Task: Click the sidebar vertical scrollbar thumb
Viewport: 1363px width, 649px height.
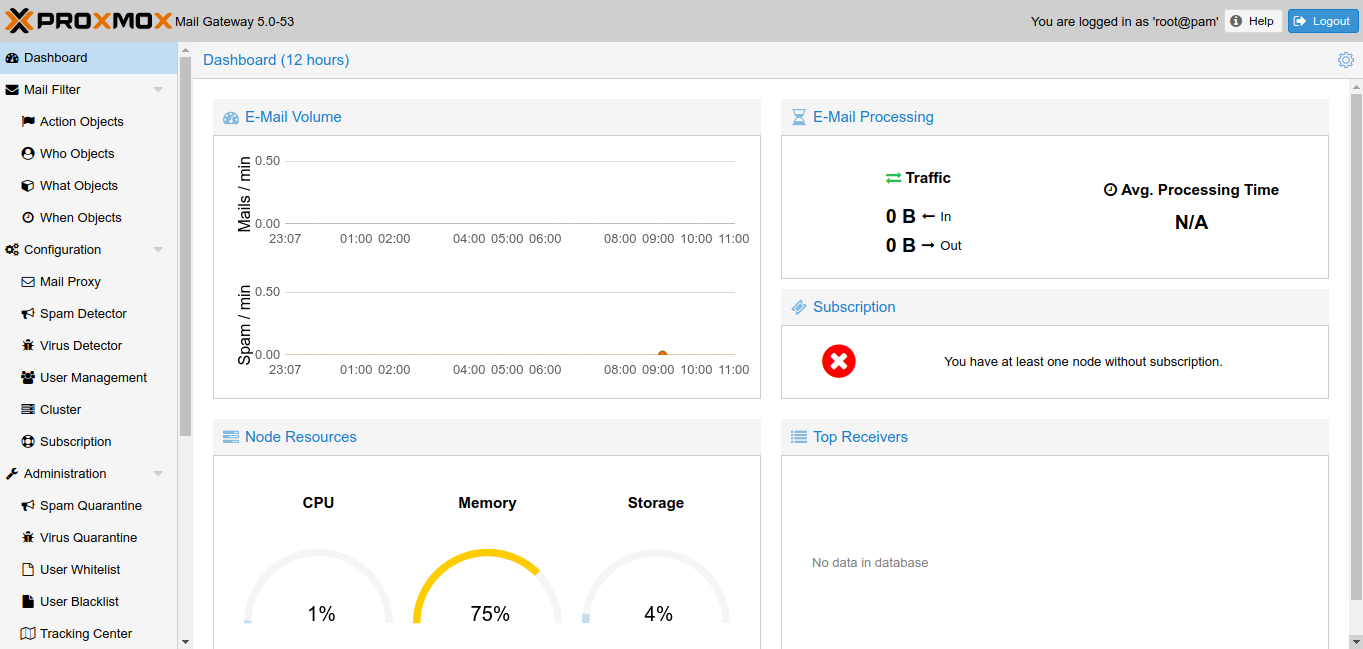Action: tap(185, 245)
